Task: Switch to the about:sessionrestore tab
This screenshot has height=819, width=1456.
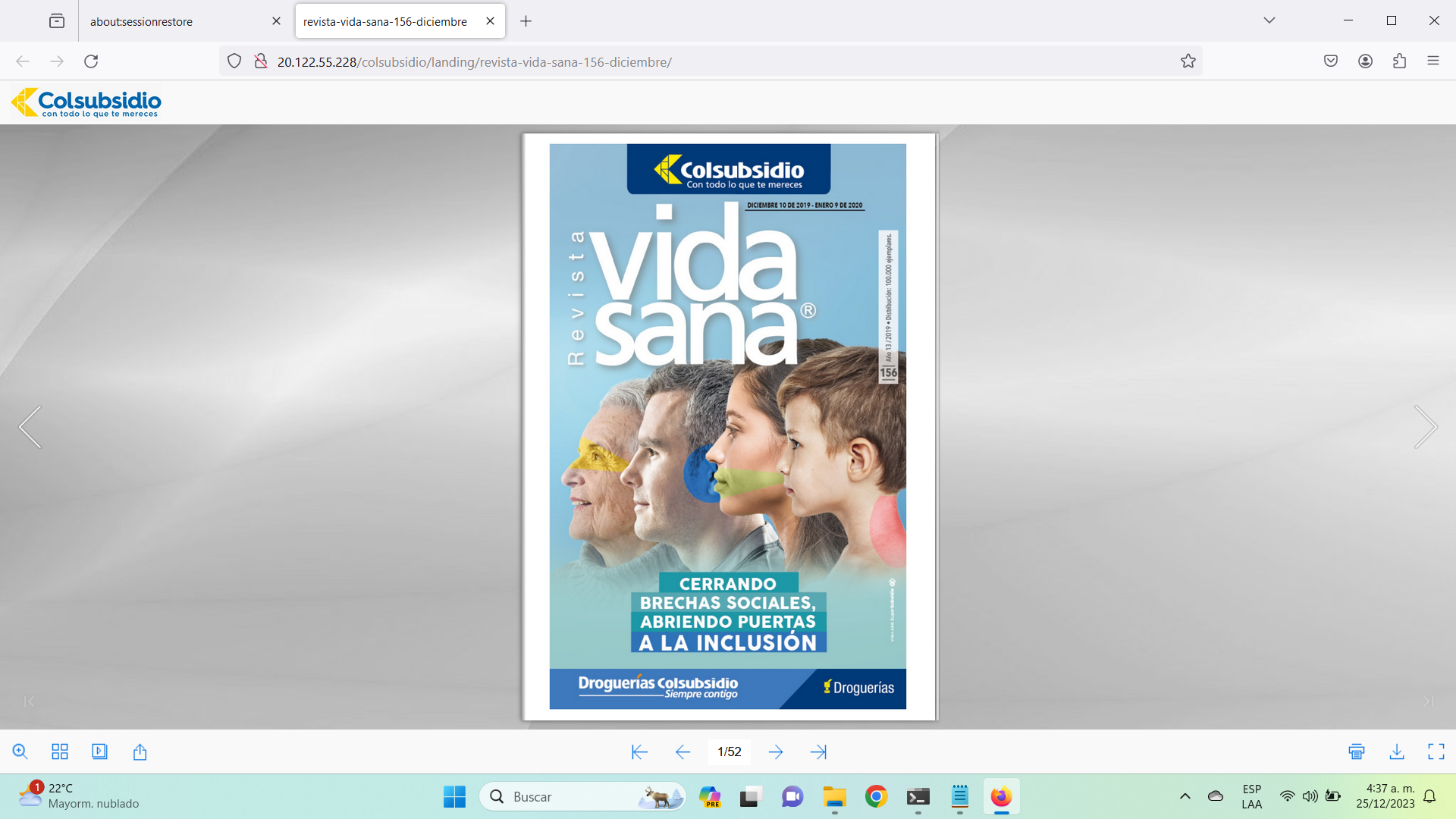Action: (142, 21)
